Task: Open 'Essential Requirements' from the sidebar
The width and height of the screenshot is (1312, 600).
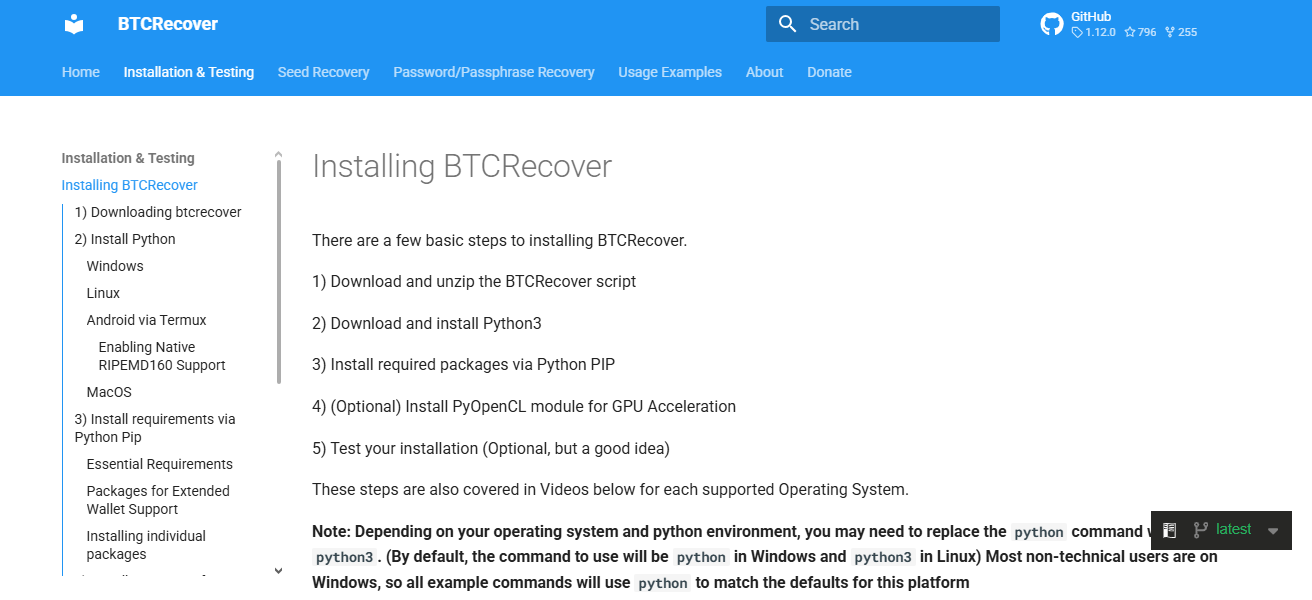Action: 159,464
